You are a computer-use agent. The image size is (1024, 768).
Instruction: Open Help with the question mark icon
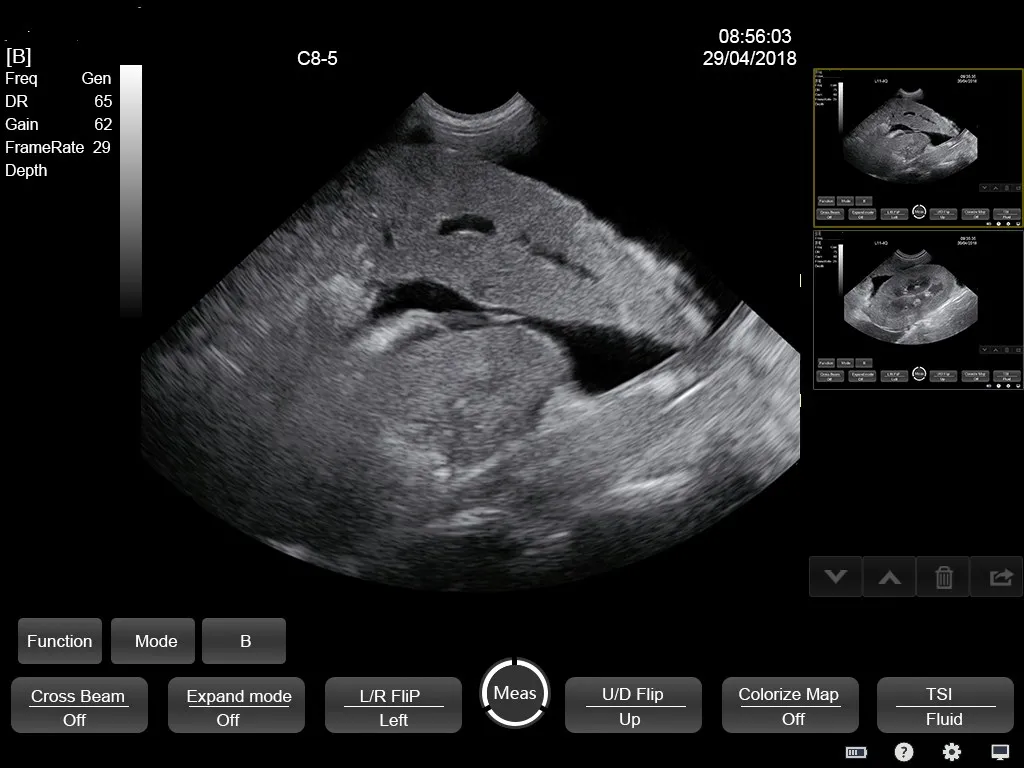click(903, 752)
